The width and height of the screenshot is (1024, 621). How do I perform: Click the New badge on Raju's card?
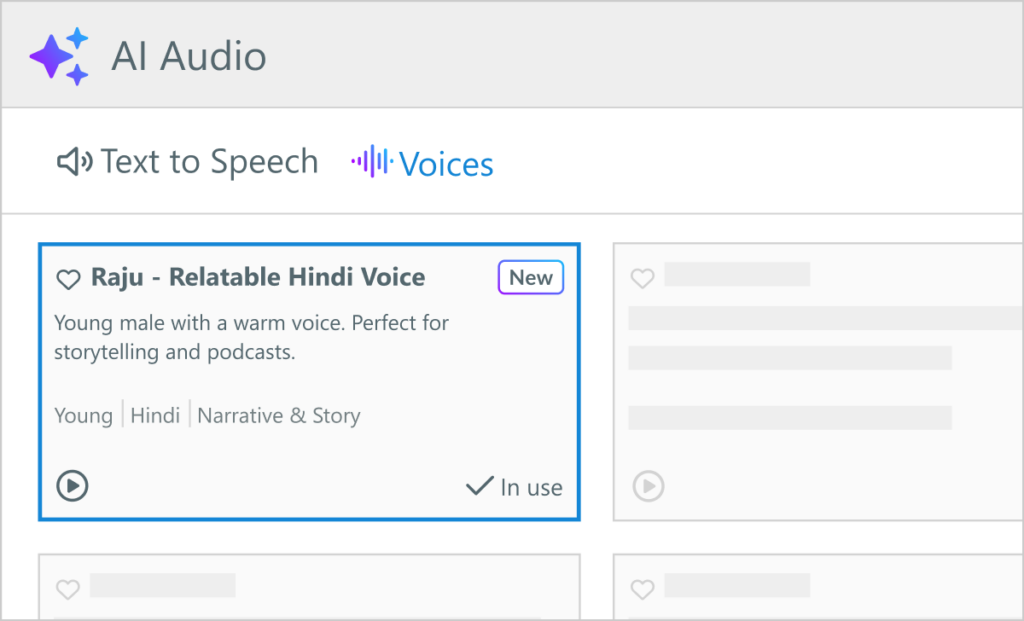[x=531, y=277]
